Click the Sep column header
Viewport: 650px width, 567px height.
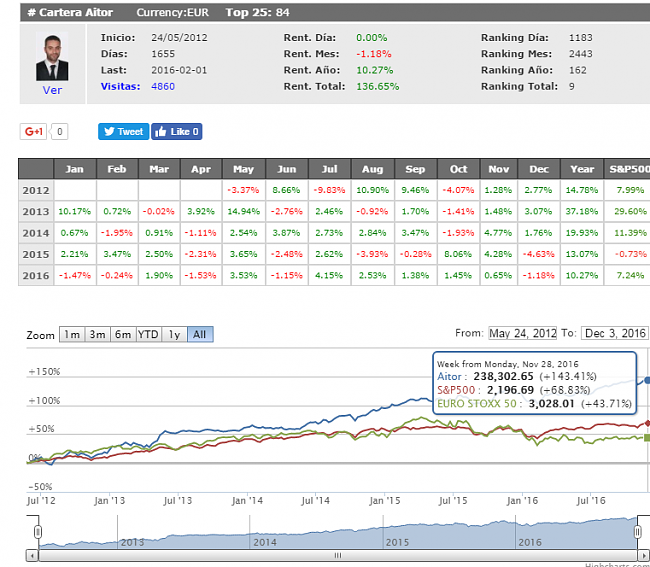click(415, 169)
